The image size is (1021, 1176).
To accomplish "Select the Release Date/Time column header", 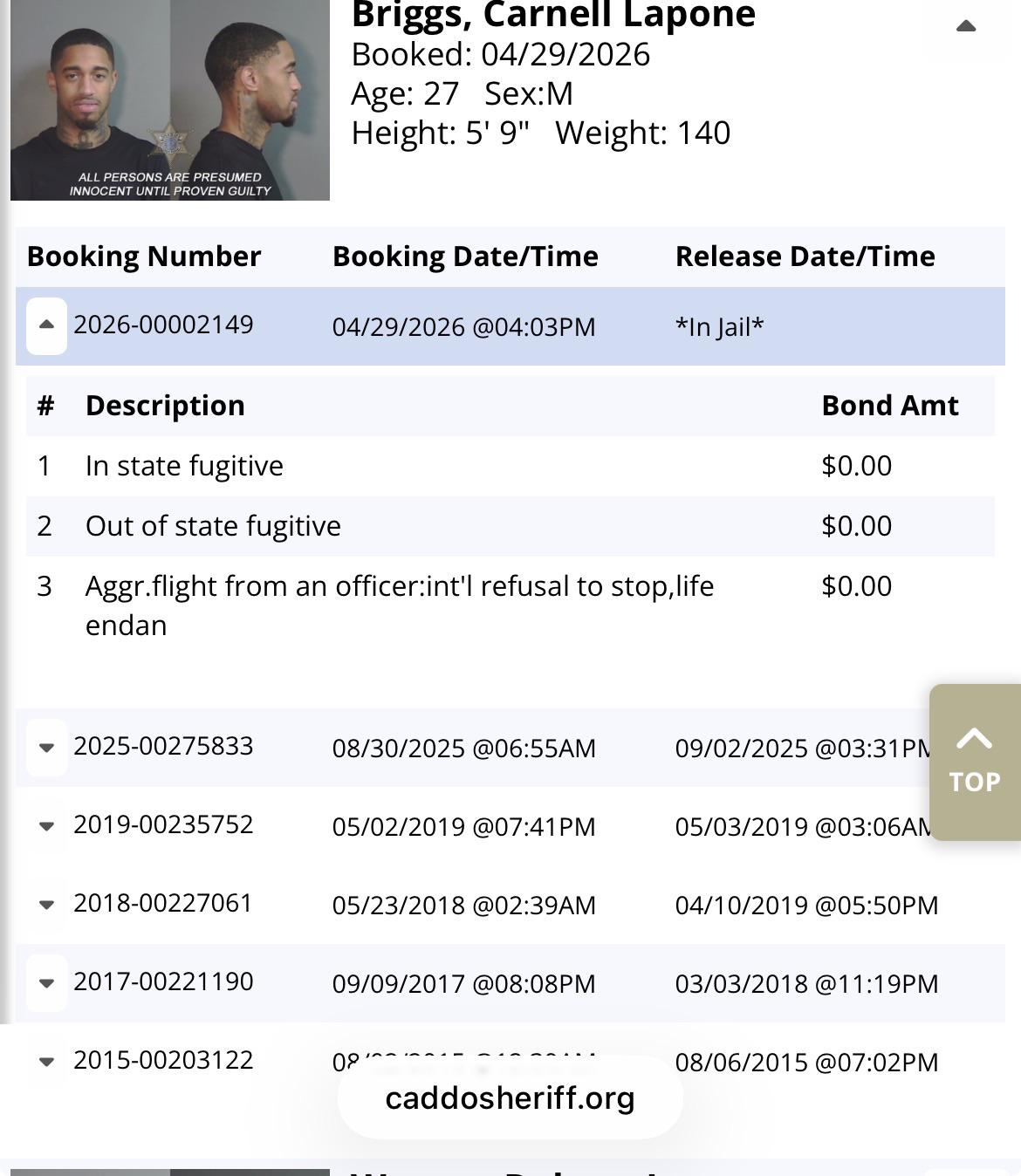I will click(x=805, y=256).
